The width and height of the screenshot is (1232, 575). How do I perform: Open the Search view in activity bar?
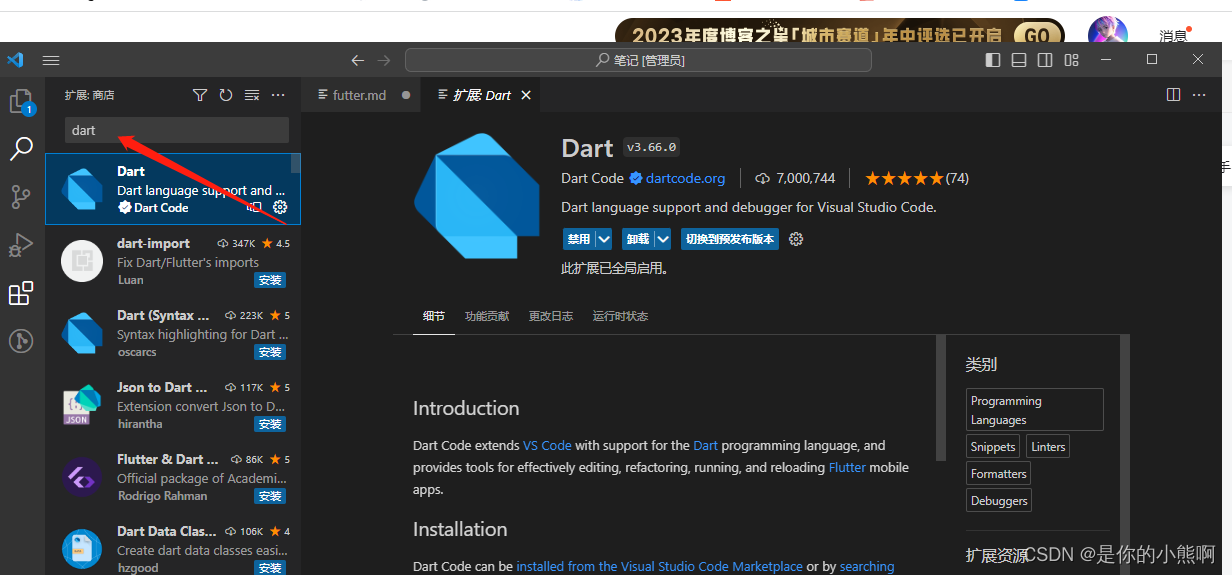click(x=21, y=150)
